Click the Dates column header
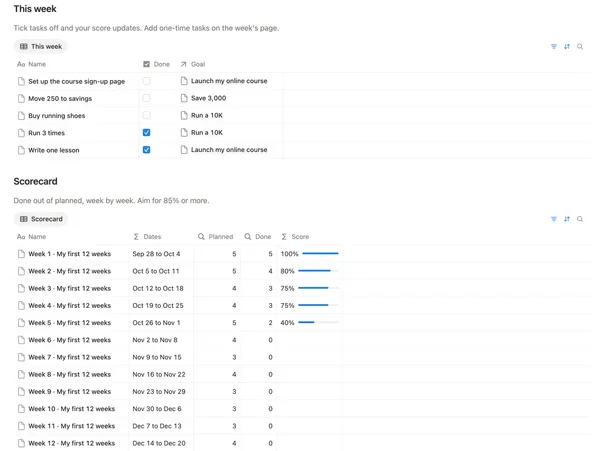The height and width of the screenshot is (451, 600). click(x=147, y=237)
